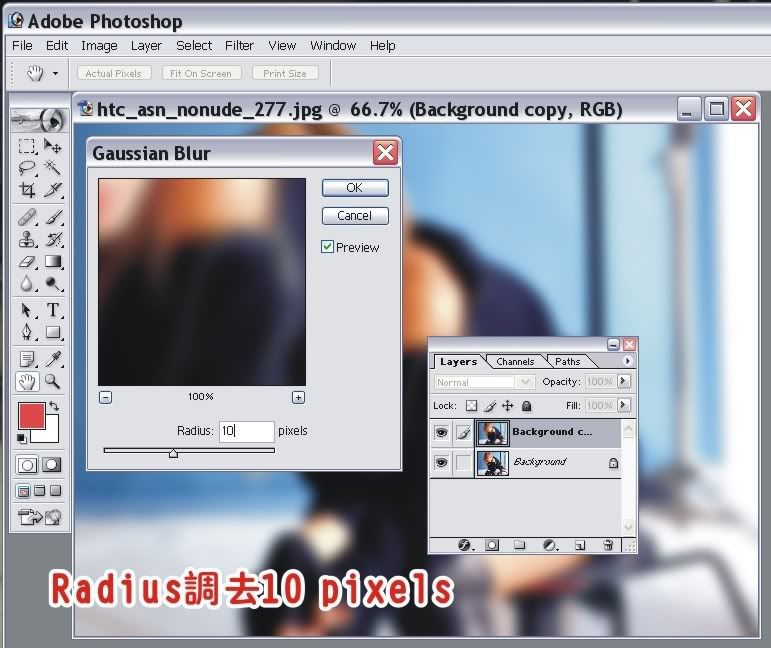Toggle lock all

(527, 406)
